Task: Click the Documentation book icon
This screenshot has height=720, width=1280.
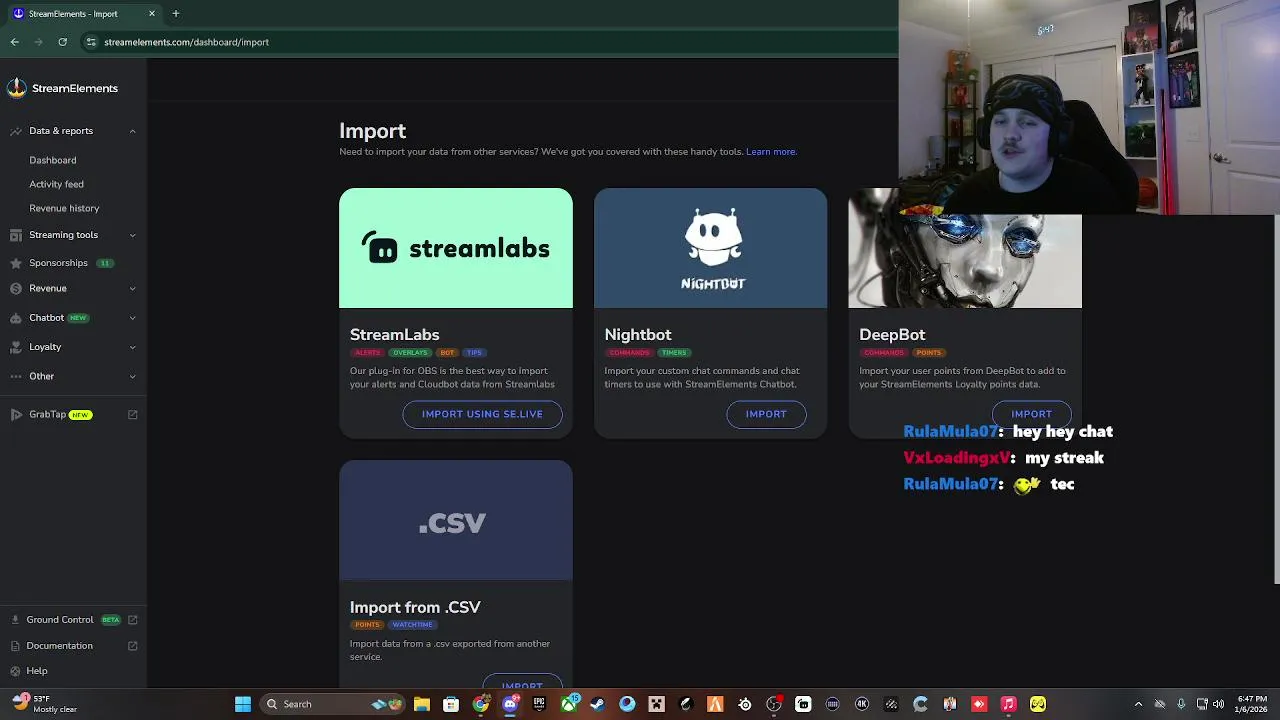Action: 15,646
